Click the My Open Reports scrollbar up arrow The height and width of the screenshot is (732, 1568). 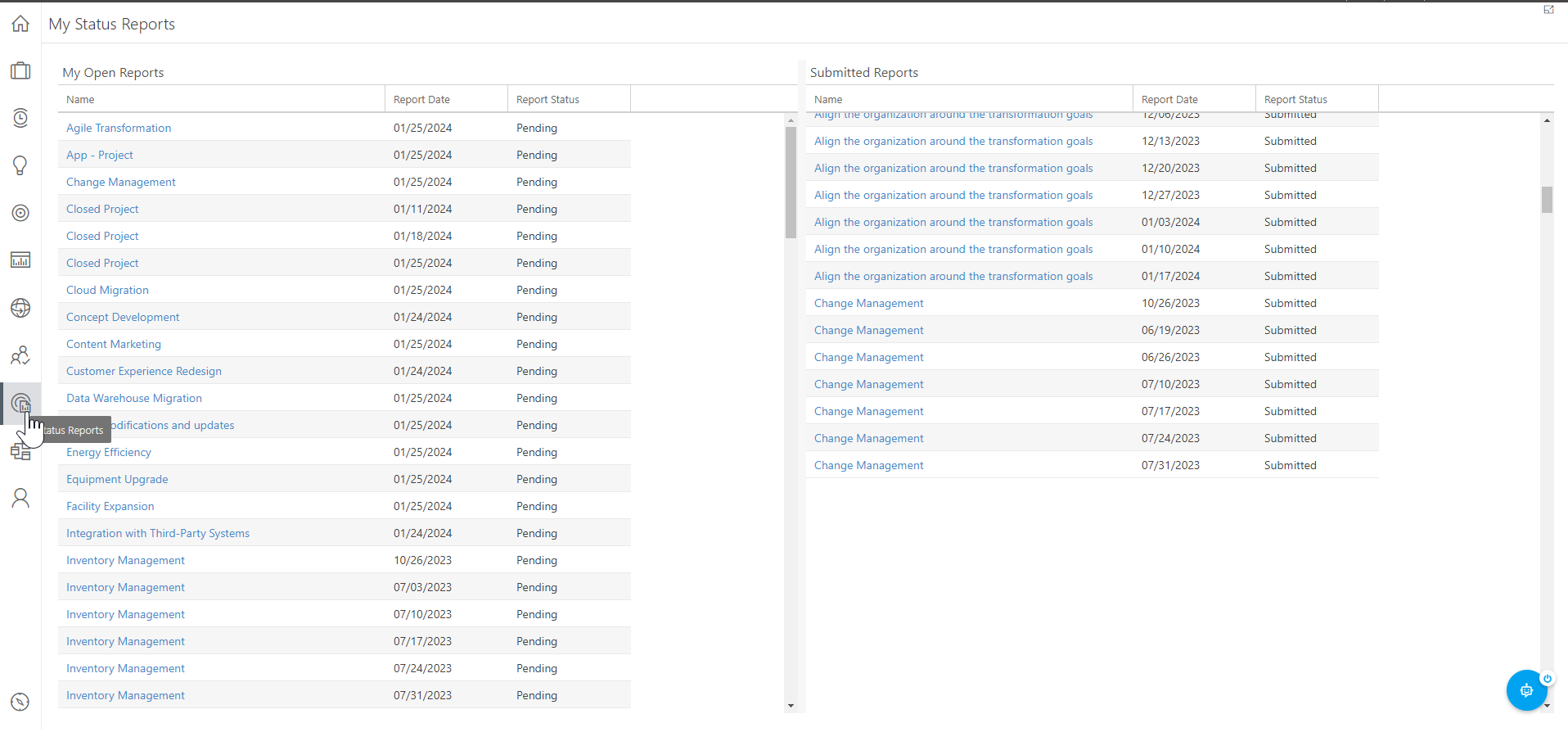click(x=791, y=120)
